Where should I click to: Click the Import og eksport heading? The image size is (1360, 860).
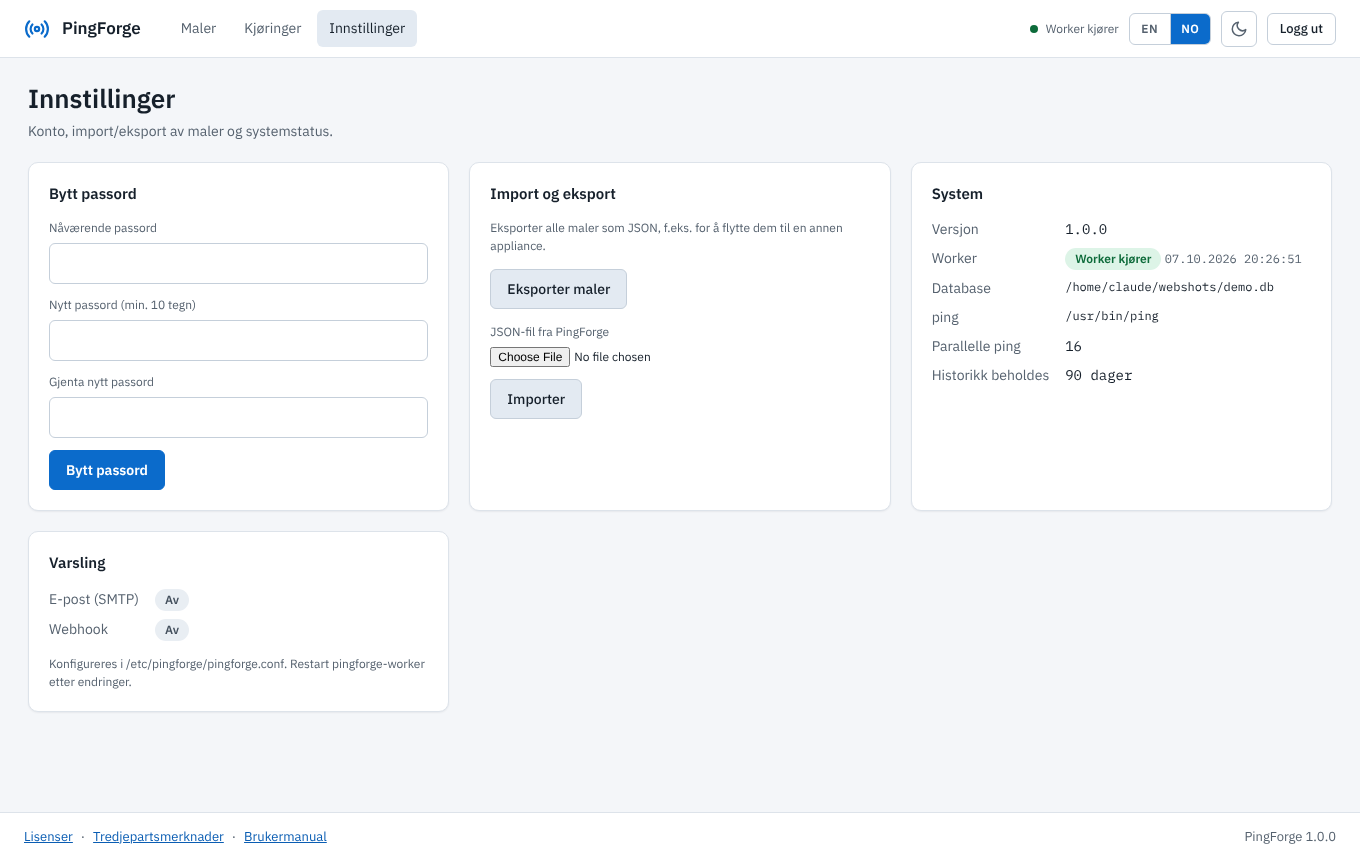pos(553,194)
